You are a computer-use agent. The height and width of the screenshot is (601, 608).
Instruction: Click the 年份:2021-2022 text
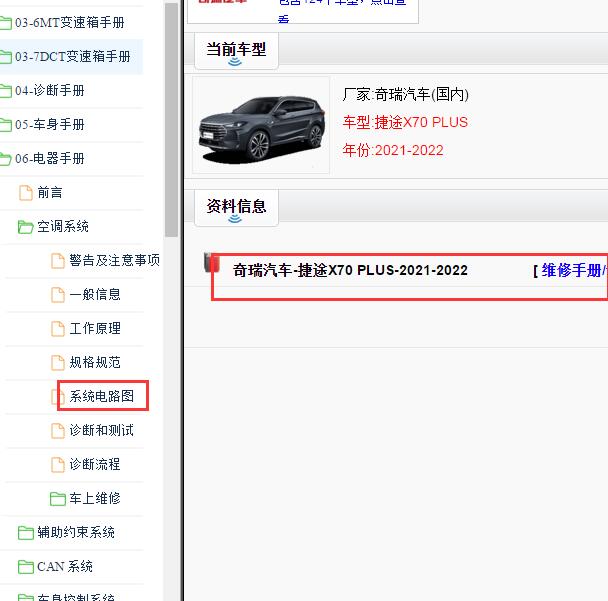coord(393,150)
